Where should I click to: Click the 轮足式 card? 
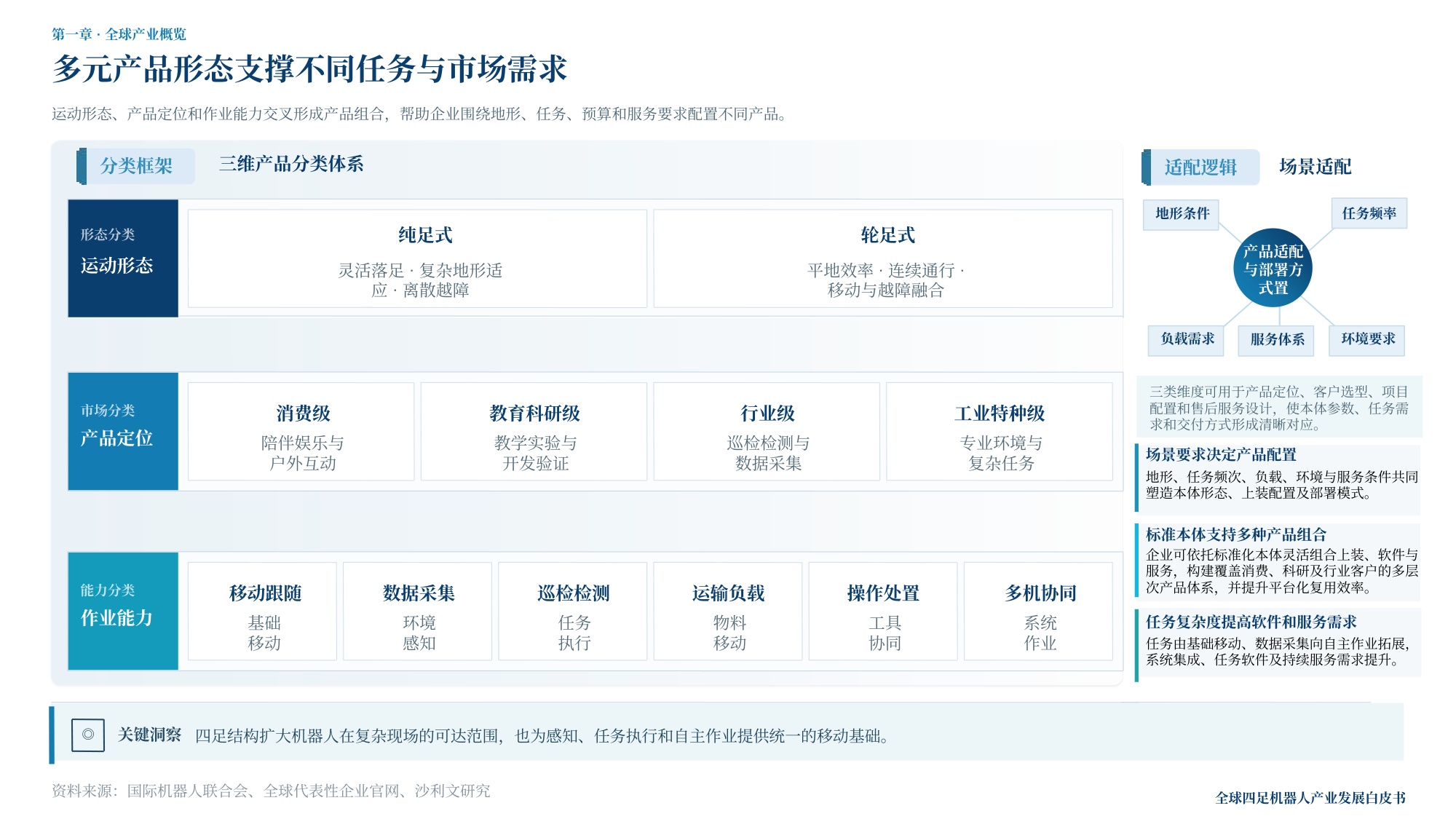[883, 258]
